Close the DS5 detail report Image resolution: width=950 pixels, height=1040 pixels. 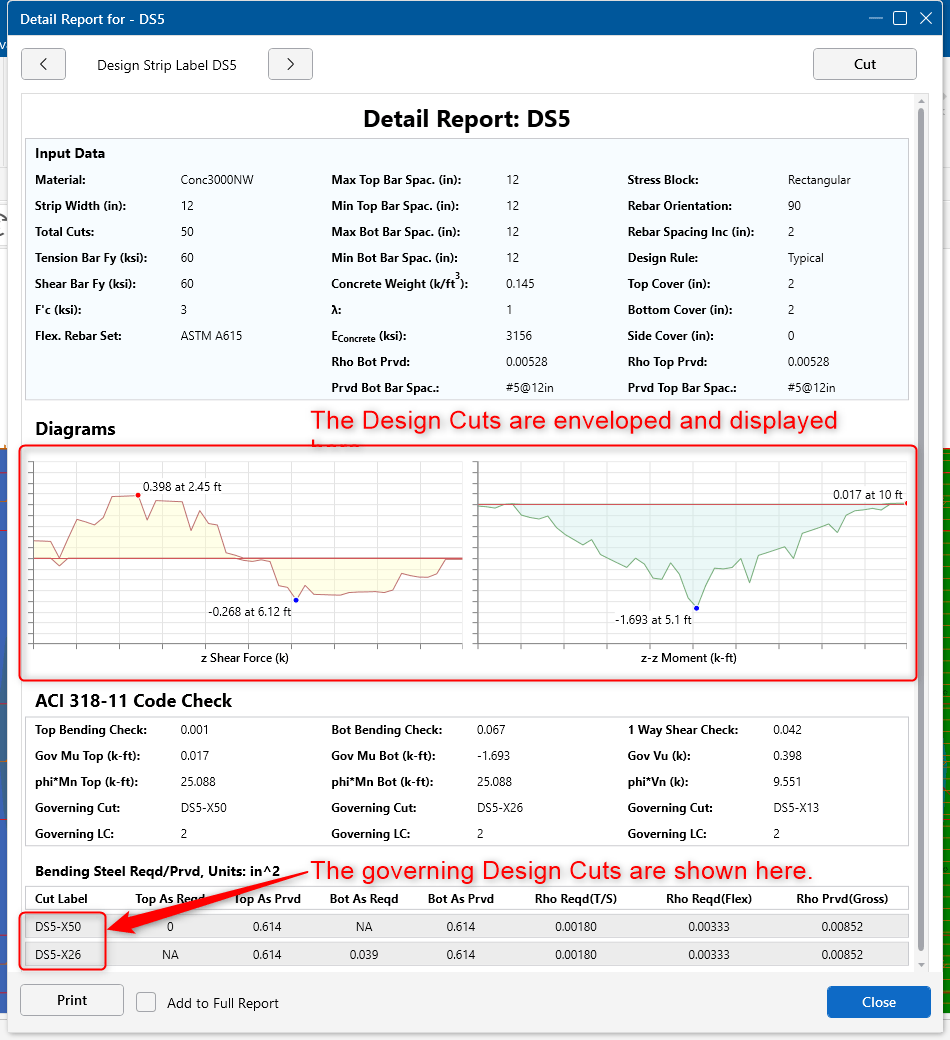coord(878,1002)
